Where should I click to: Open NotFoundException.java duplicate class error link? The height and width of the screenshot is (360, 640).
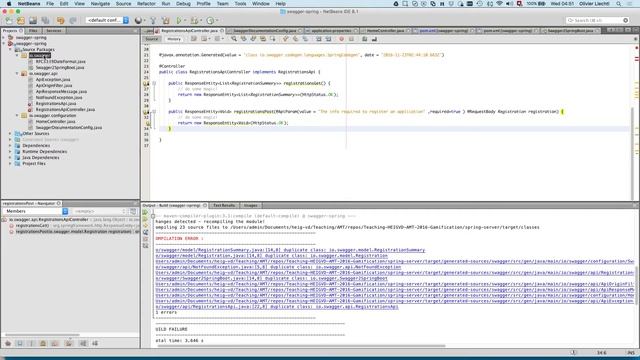click(278, 267)
